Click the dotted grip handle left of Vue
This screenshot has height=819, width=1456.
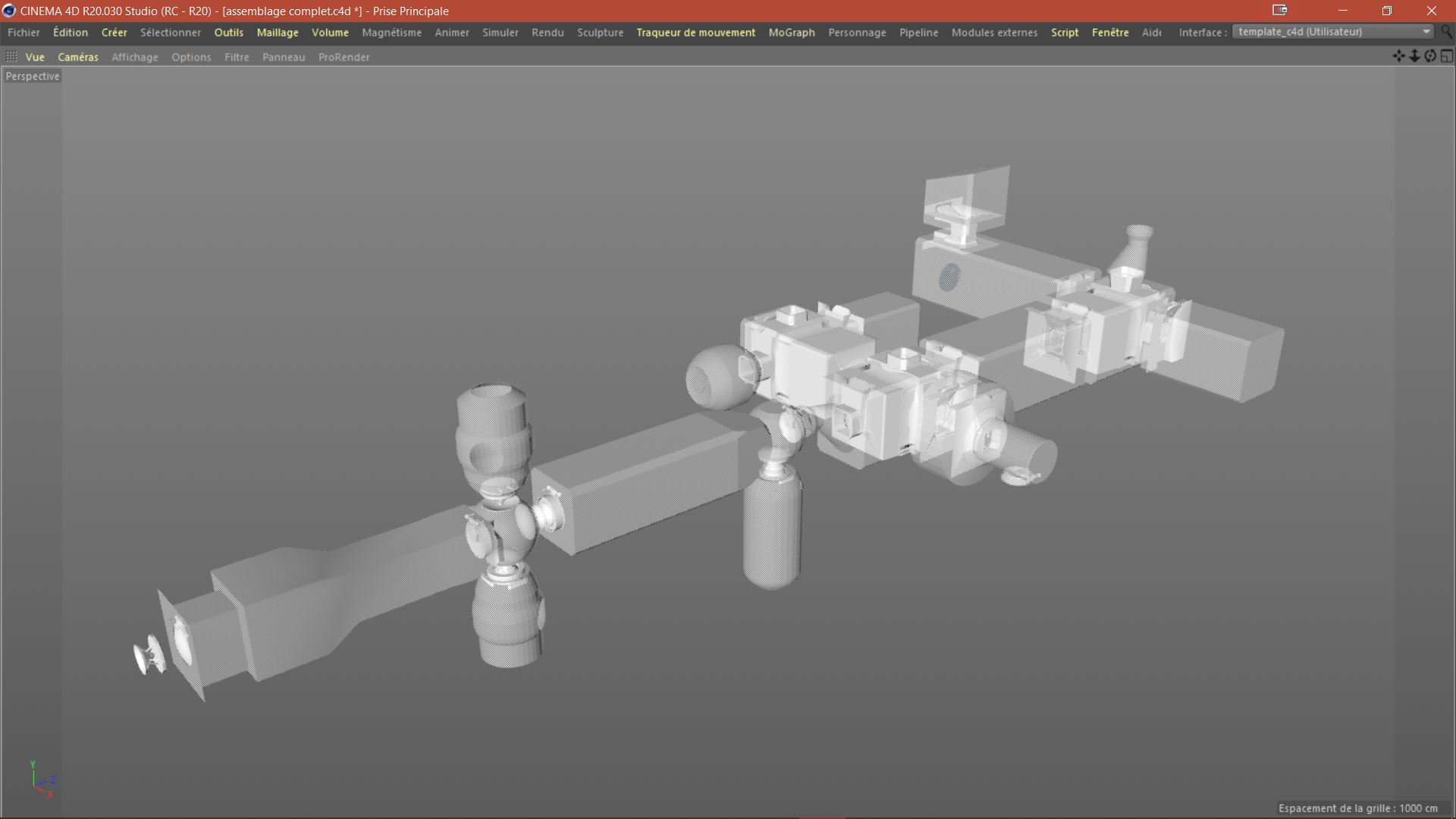tap(11, 57)
